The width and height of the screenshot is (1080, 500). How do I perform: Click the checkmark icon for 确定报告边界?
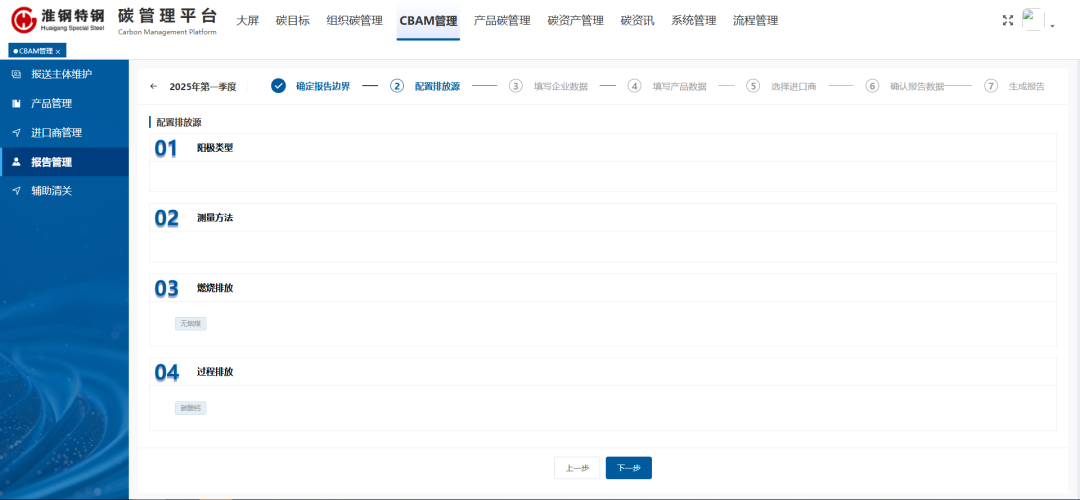tap(278, 86)
